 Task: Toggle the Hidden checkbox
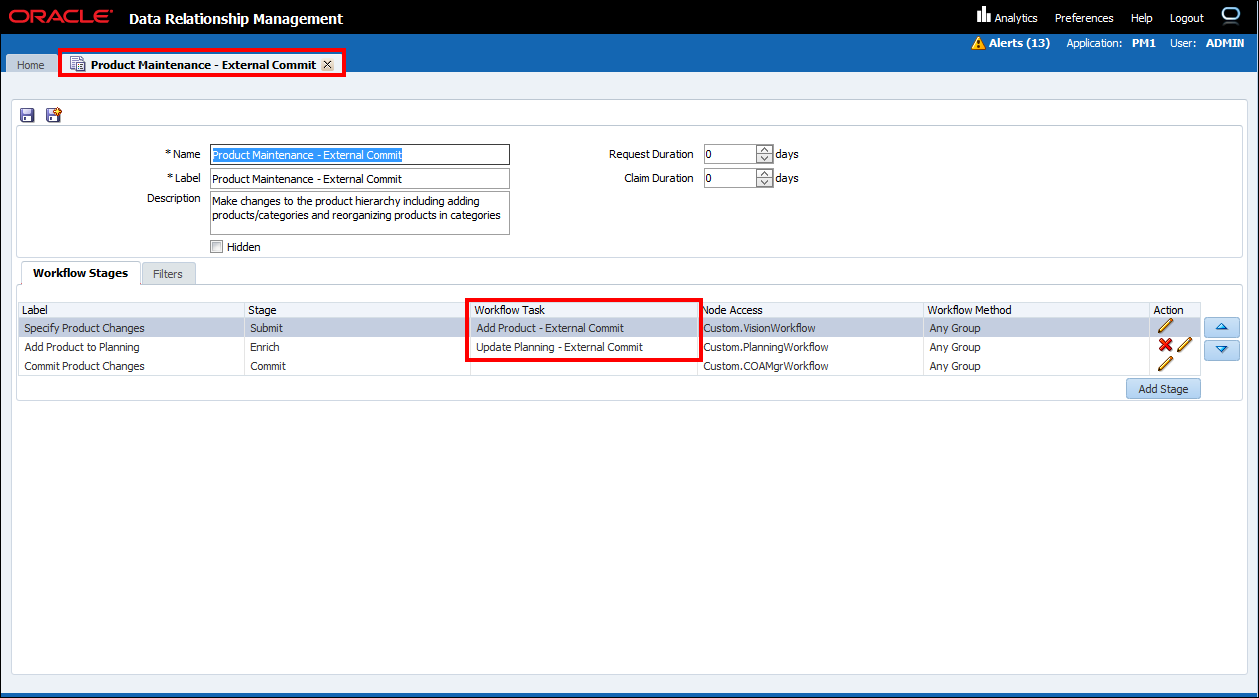pos(216,247)
